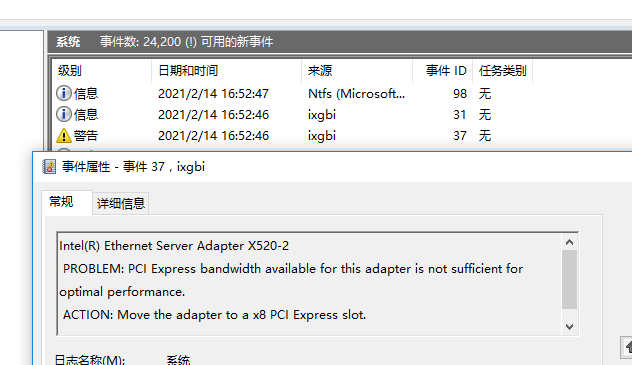The image size is (632, 365).
Task: Click inside the event description text box
Action: point(310,284)
